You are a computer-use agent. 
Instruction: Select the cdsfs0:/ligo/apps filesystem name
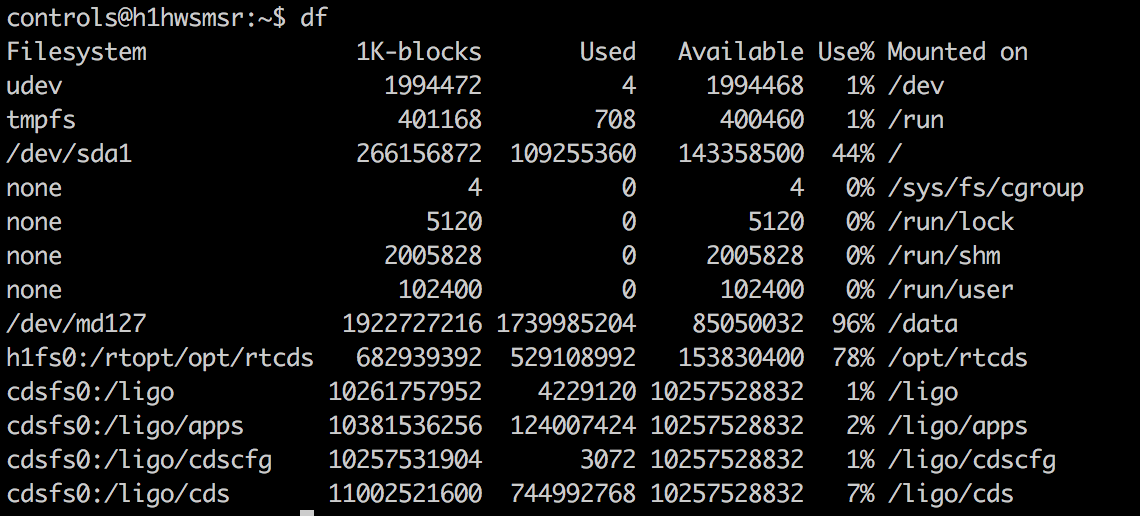125,426
